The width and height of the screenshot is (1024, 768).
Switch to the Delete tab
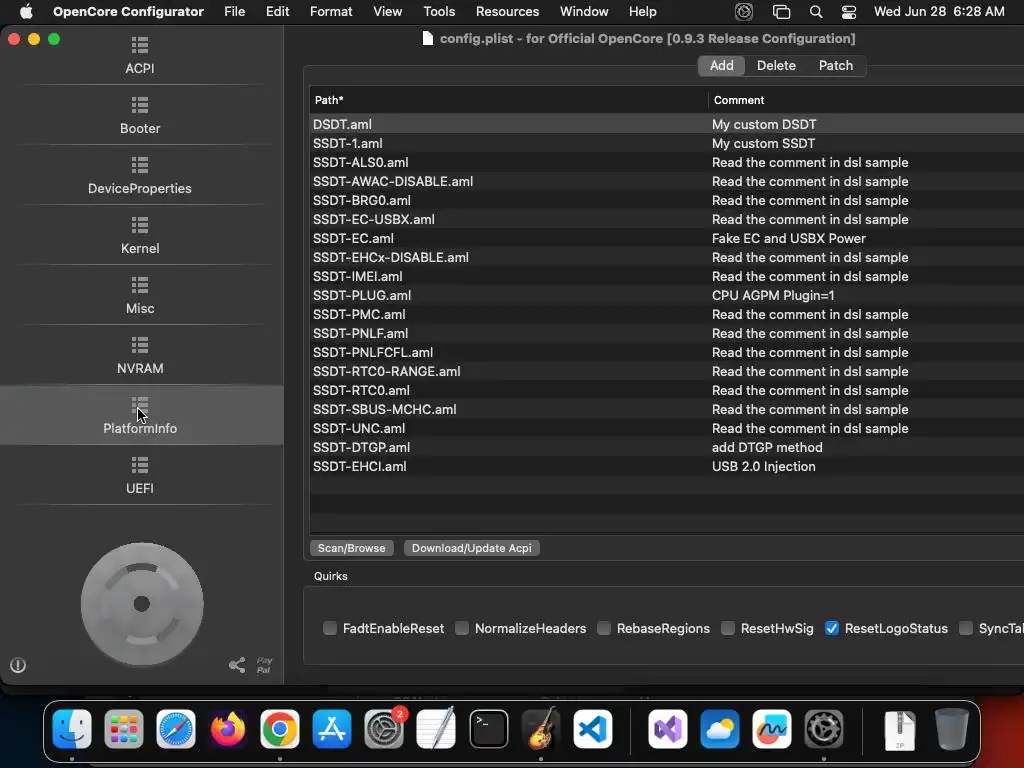[x=776, y=65]
